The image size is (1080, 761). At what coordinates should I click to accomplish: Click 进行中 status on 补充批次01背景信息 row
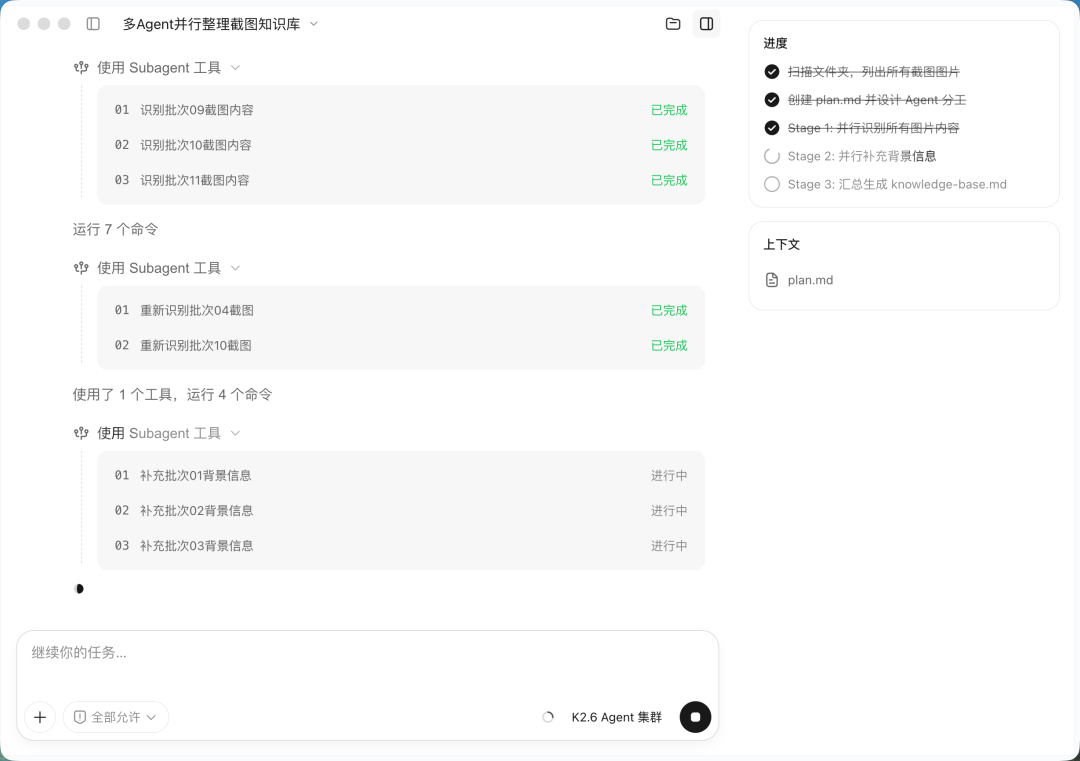(x=669, y=476)
